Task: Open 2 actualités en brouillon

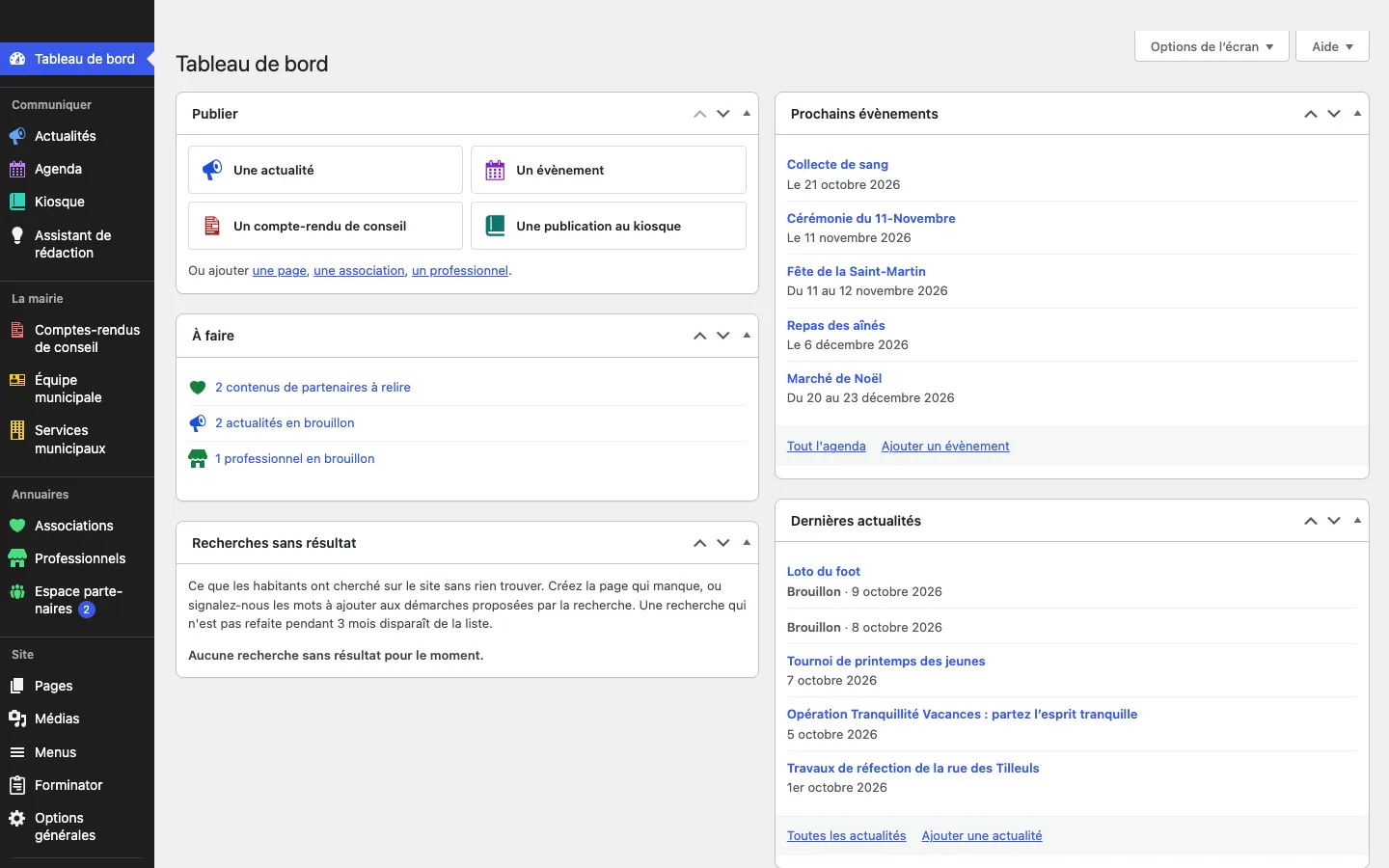Action: [x=285, y=423]
